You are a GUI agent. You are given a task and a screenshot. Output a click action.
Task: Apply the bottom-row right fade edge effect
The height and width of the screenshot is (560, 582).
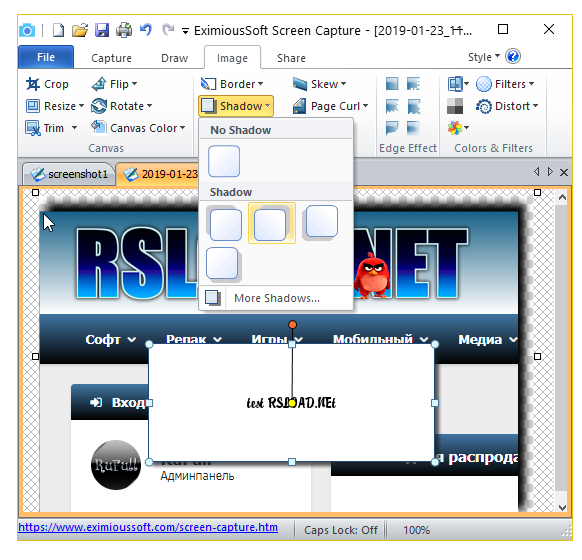(413, 128)
